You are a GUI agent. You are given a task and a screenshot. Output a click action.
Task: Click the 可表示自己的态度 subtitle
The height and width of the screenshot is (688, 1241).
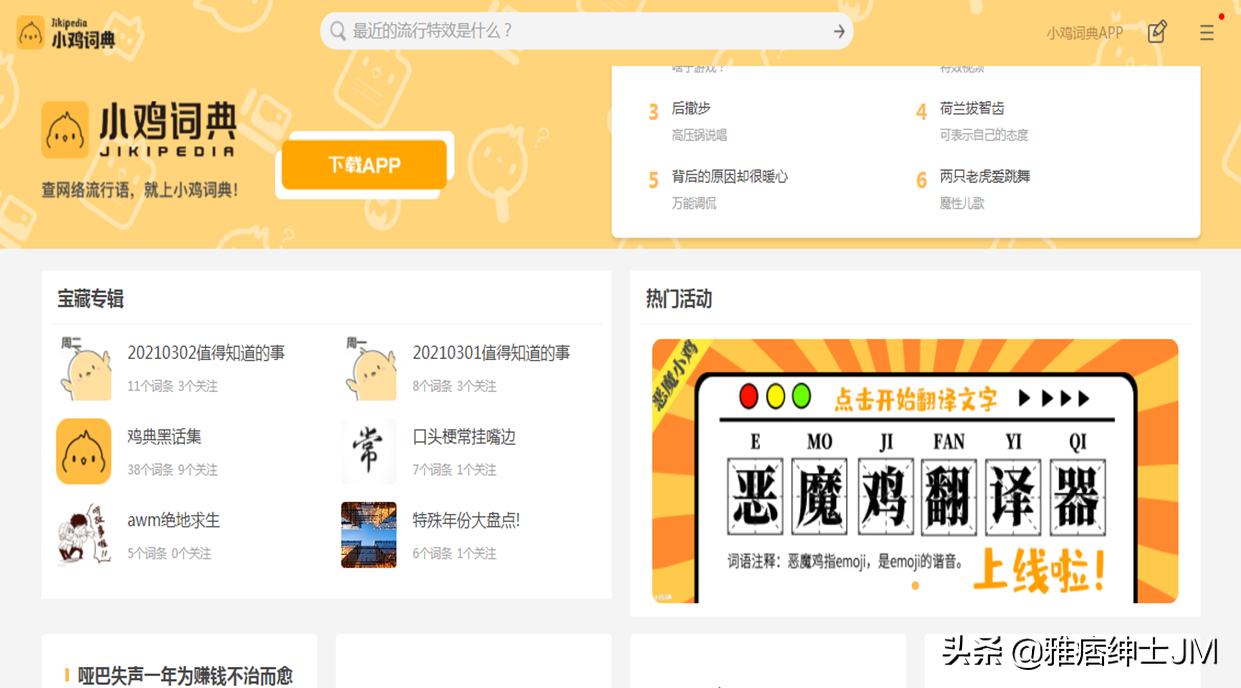(984, 135)
